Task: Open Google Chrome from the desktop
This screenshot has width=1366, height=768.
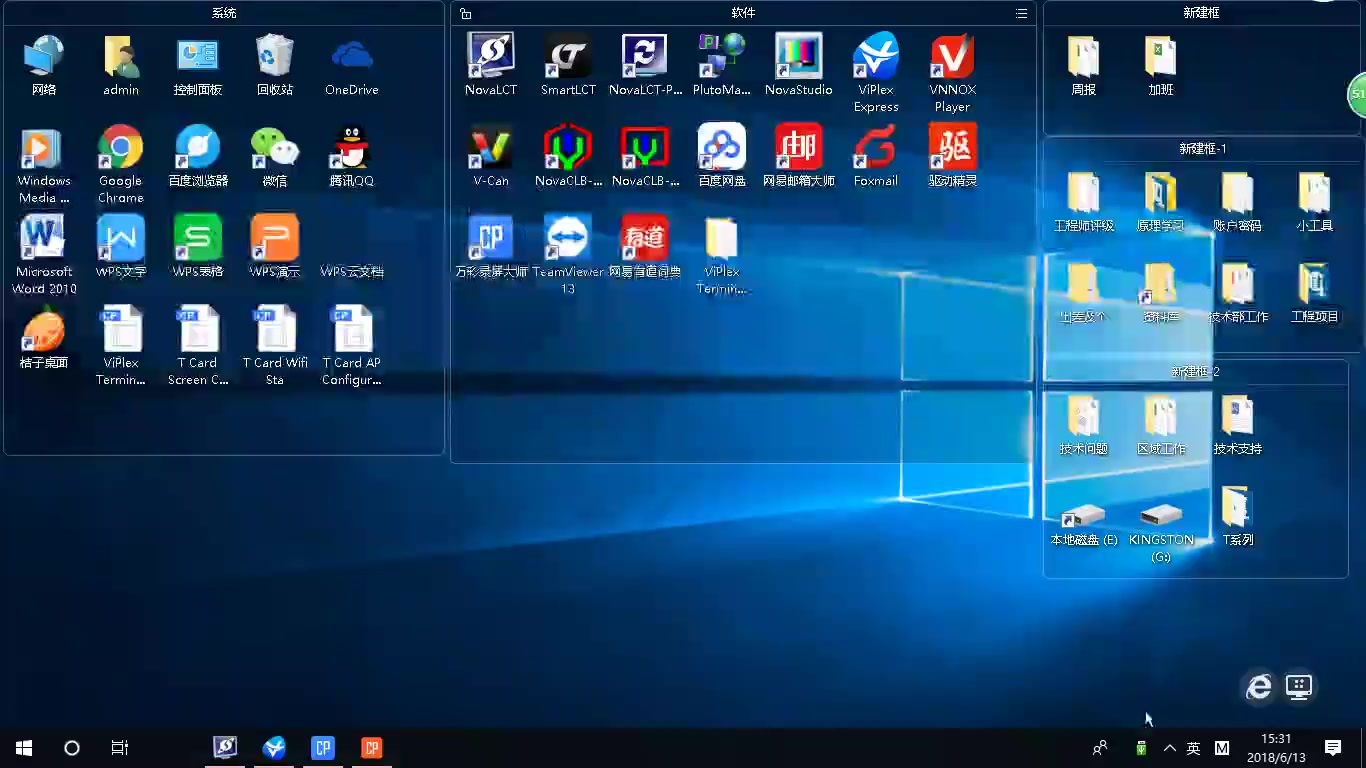Action: pos(120,163)
